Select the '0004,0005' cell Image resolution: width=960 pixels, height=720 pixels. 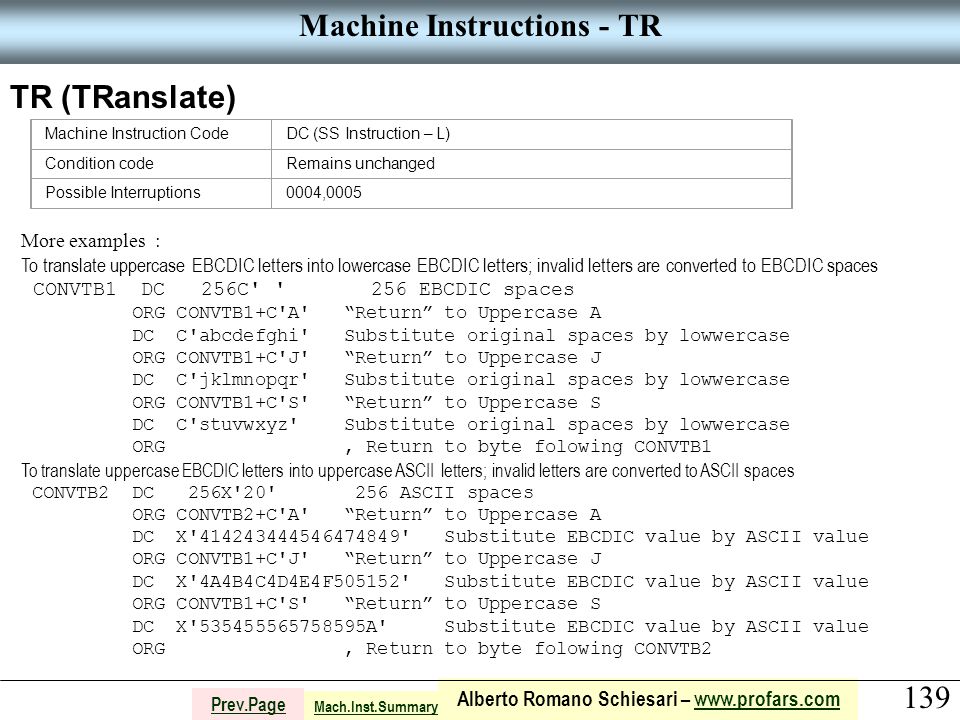click(531, 193)
